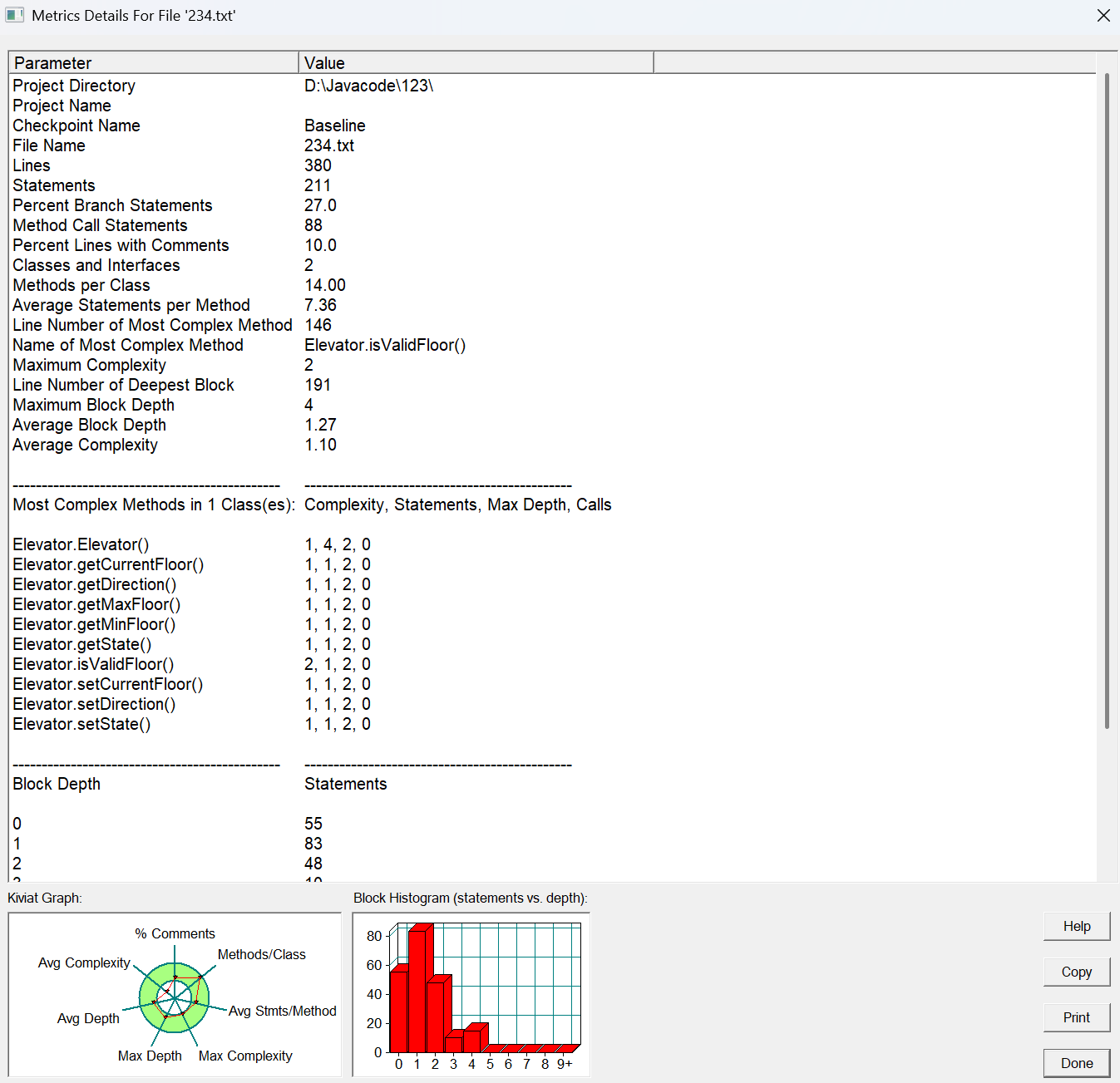Viewport: 1120px width, 1083px height.
Task: Select the Elevator.getDirection() row
Action: (94, 584)
